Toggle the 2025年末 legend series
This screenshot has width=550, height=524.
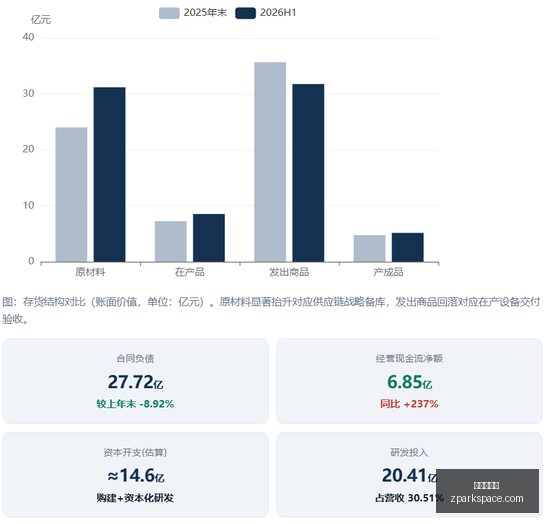[x=193, y=13]
